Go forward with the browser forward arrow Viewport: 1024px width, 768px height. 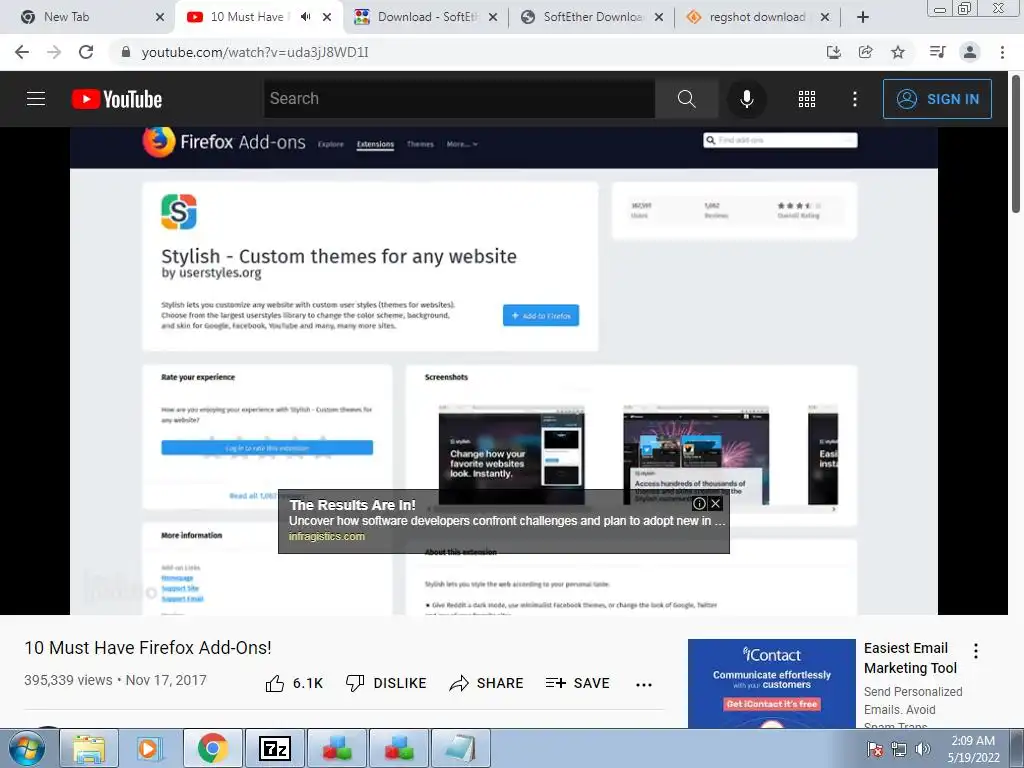(x=54, y=52)
